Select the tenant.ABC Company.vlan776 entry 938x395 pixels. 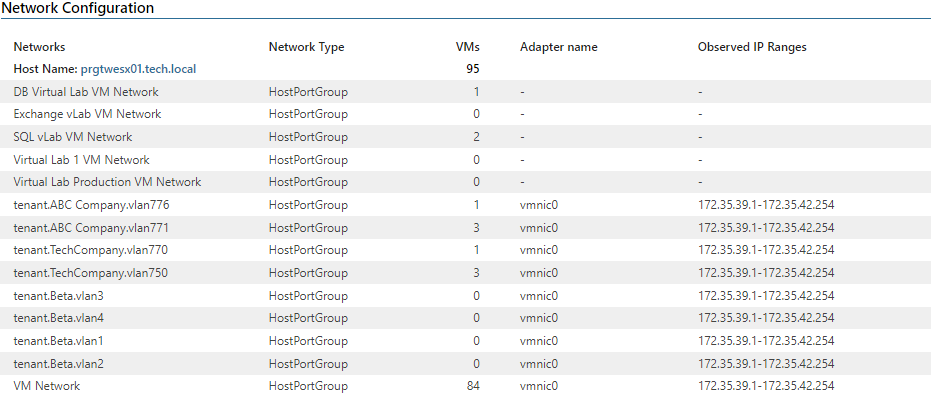point(92,205)
